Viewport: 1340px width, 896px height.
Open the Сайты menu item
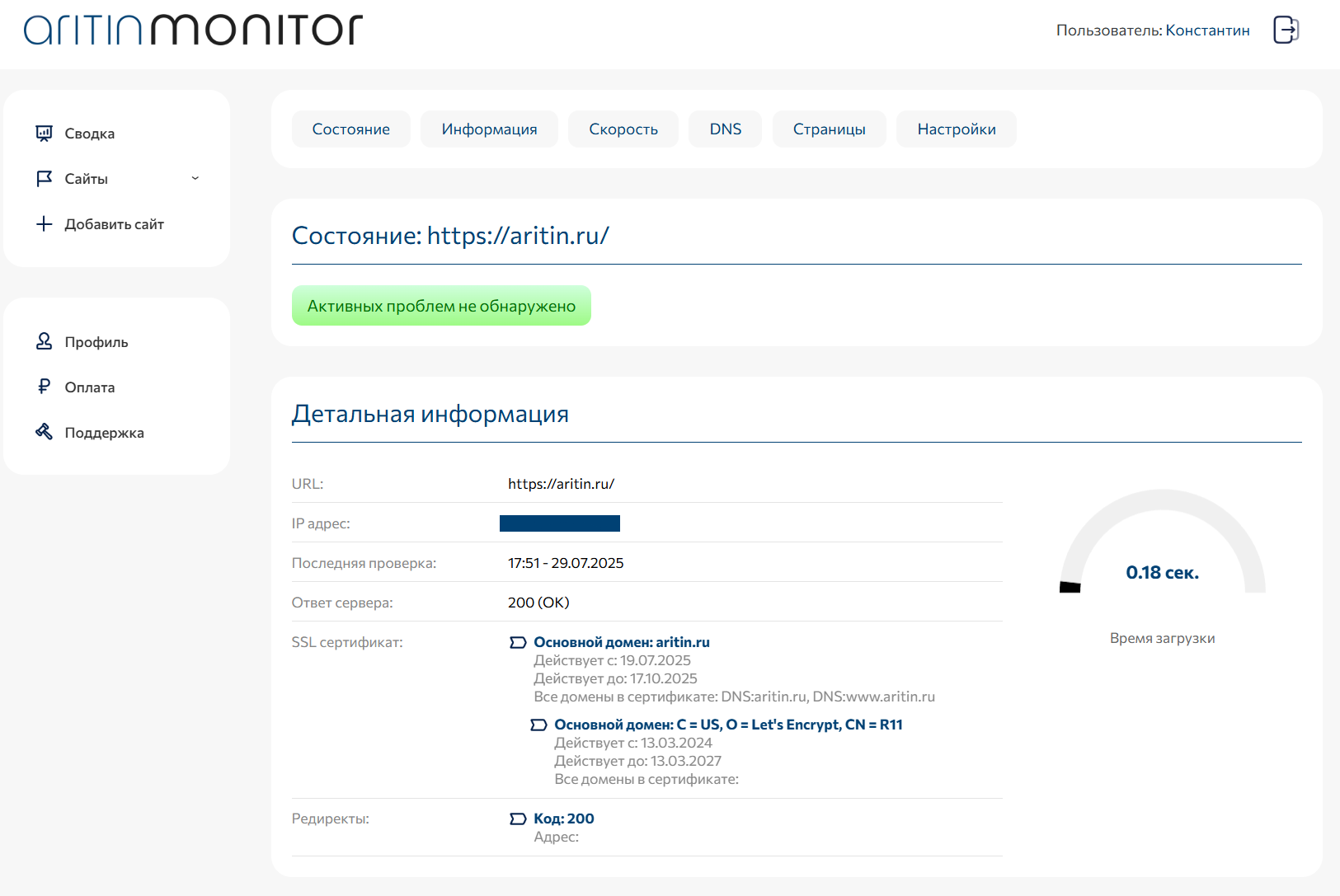point(87,179)
